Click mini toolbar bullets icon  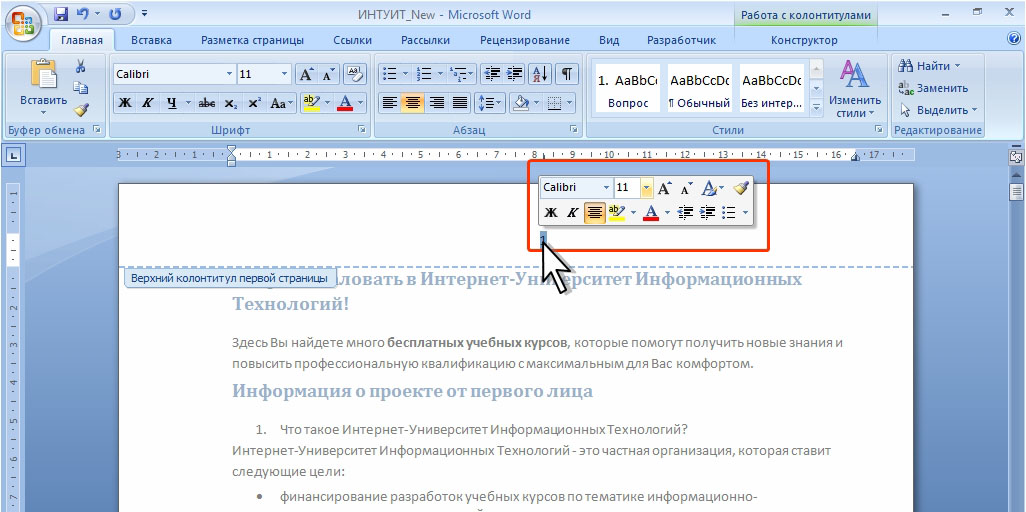728,212
